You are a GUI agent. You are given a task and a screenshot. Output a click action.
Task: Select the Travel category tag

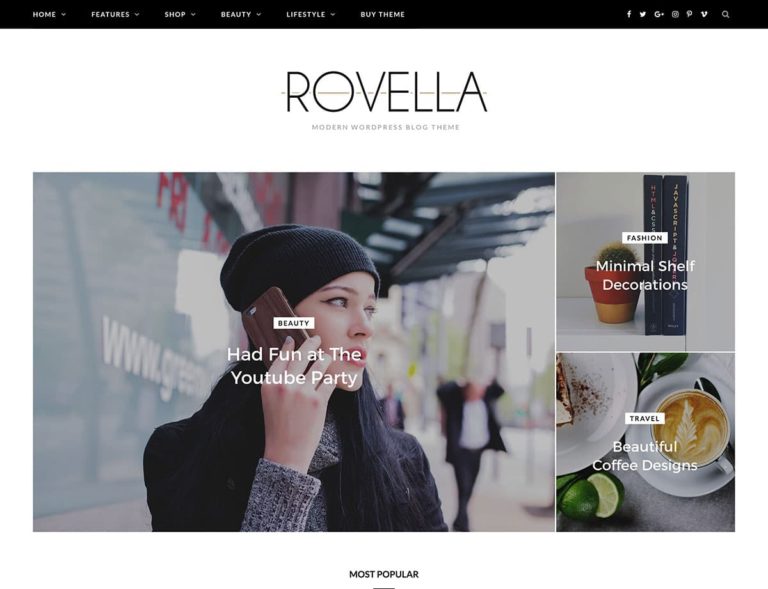tap(645, 419)
